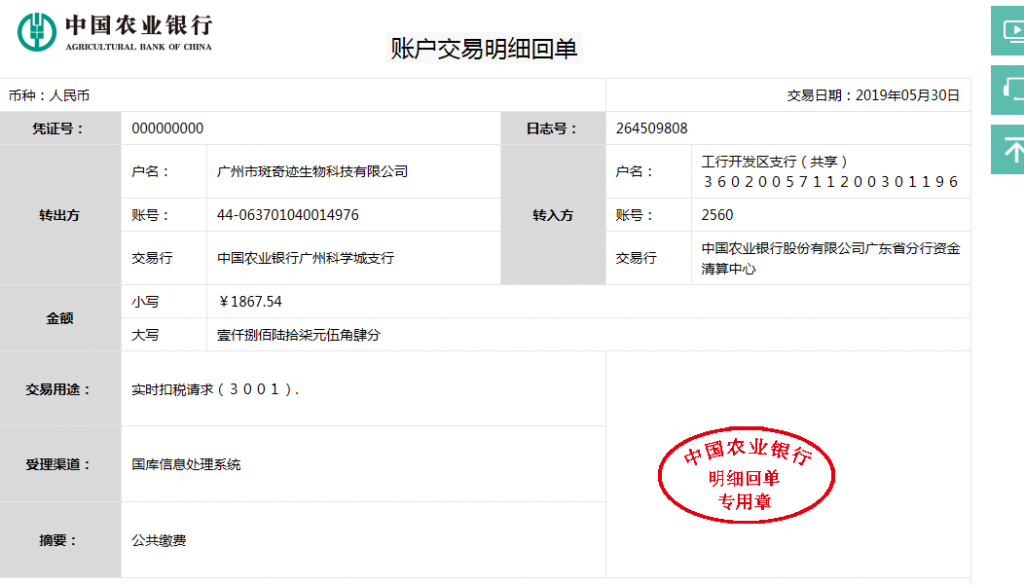This screenshot has height=585, width=1024.
Task: Click the purpose 实时扣税请求（3001）
Action: [x=216, y=390]
